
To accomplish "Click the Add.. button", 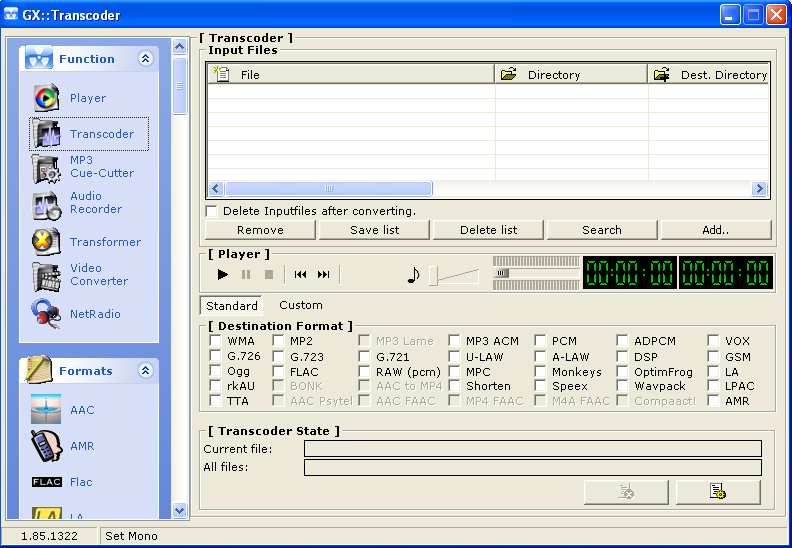I will 715,230.
